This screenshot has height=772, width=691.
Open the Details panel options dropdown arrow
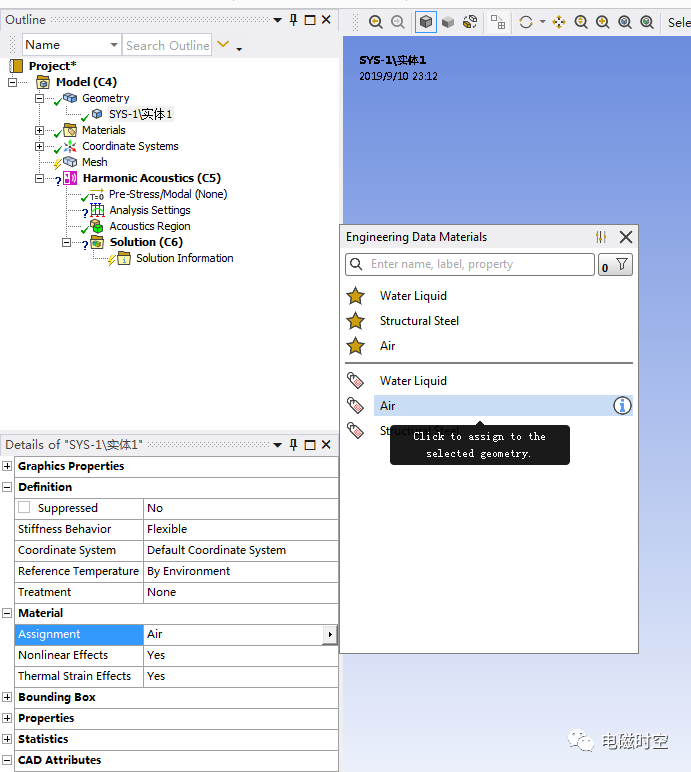(277, 445)
